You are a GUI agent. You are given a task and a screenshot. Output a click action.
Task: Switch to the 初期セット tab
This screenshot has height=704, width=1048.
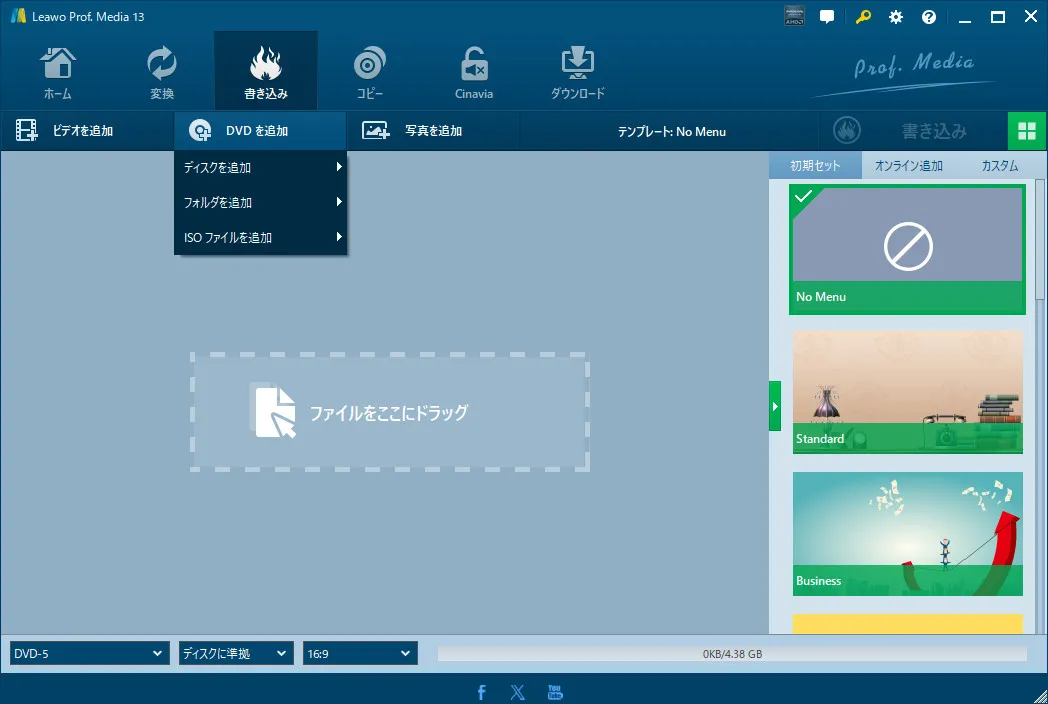pyautogui.click(x=815, y=165)
